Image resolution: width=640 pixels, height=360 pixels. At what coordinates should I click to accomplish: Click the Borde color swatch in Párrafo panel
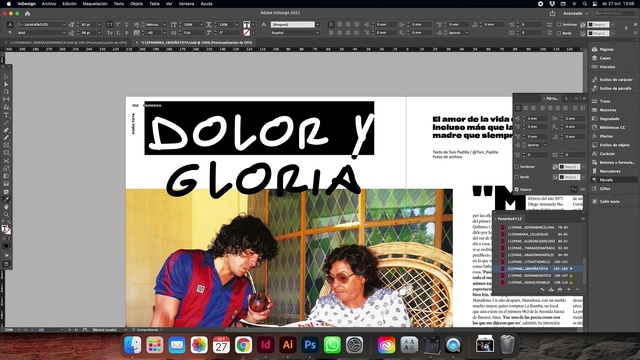pyautogui.click(x=569, y=177)
